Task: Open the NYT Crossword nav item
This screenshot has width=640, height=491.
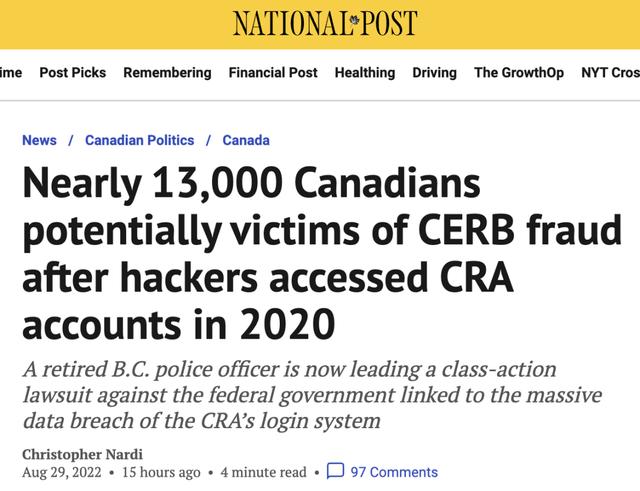Action: [x=610, y=72]
